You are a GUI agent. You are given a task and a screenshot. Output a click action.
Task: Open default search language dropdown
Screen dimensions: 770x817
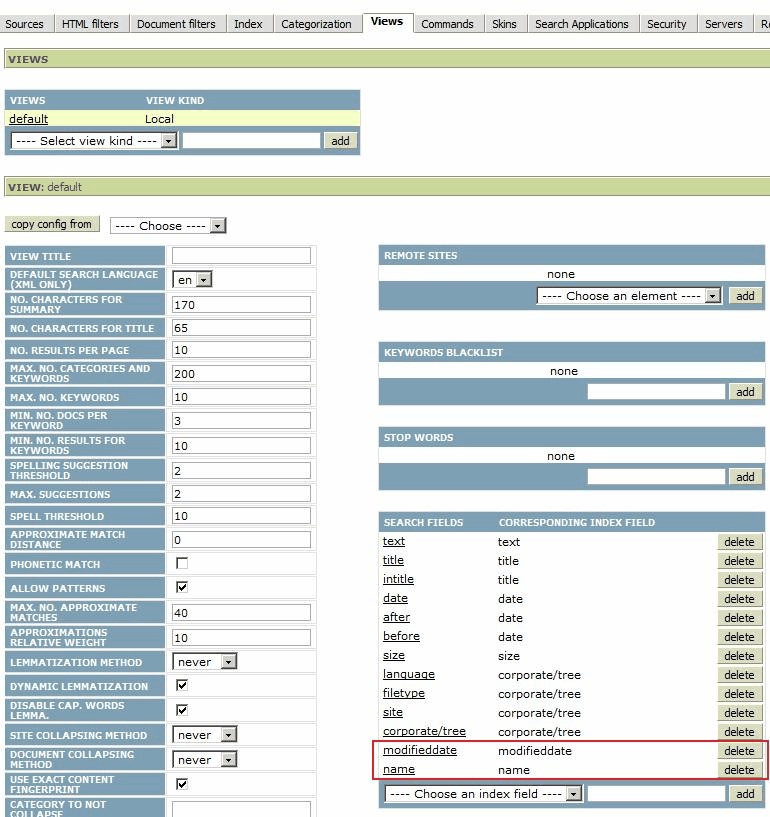[x=192, y=280]
